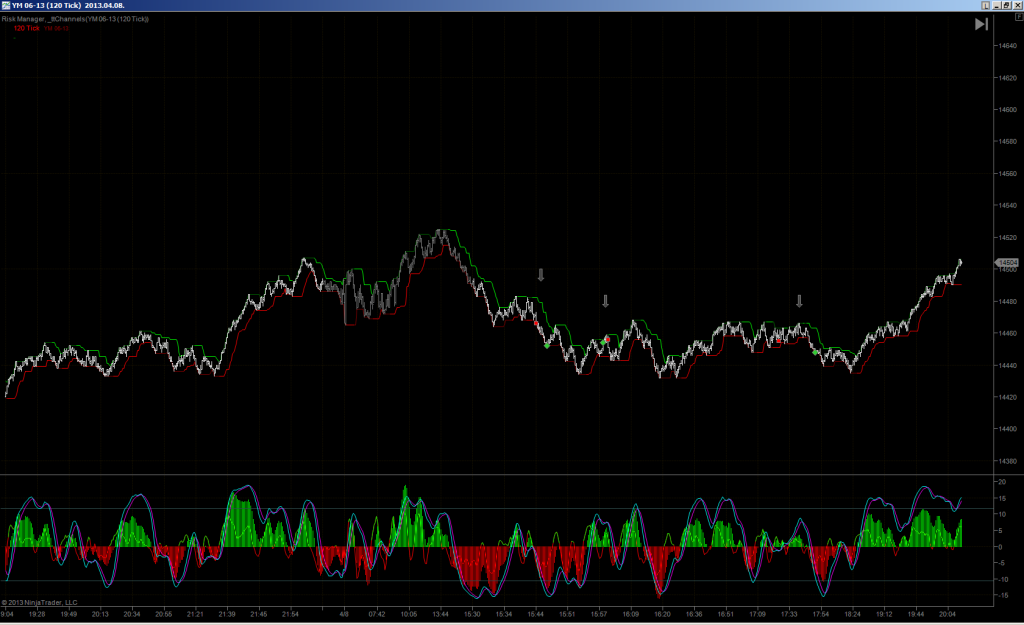1024x625 pixels.
Task: Select the third gray down arrow near 17:33
Action: pyautogui.click(x=799, y=301)
